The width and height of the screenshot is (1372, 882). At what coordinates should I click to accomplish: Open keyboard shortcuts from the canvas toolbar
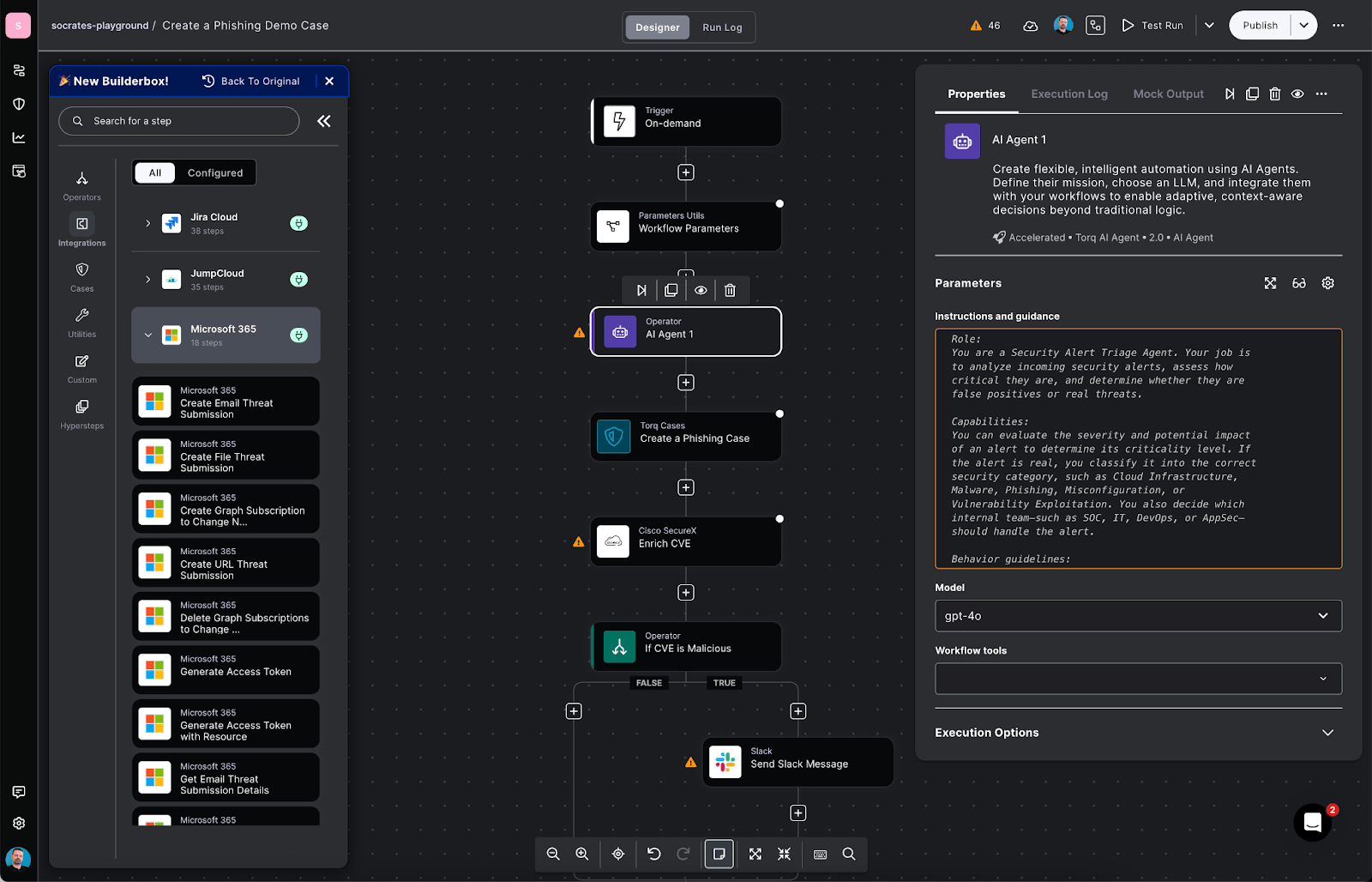click(820, 854)
